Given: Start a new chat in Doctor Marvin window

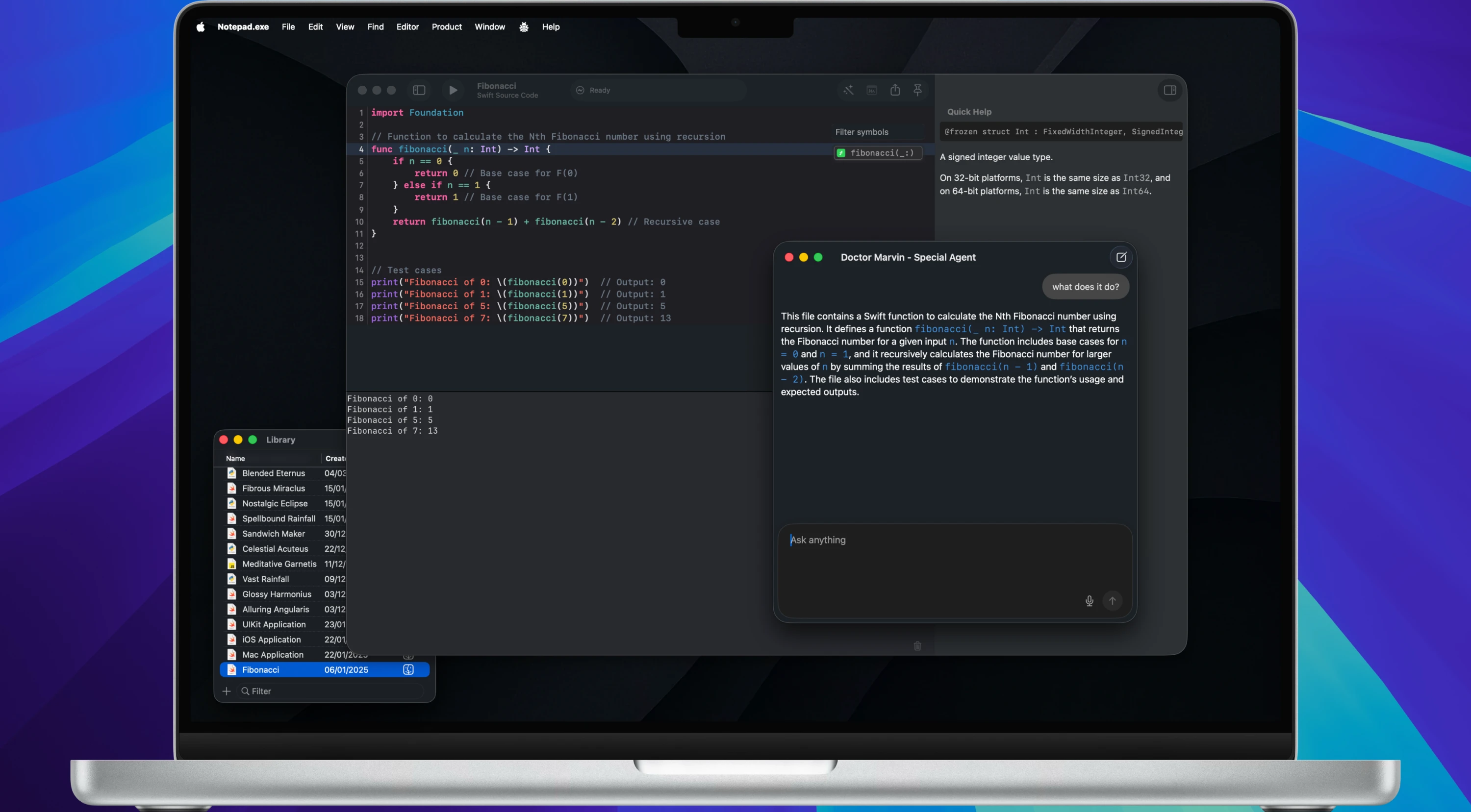Looking at the screenshot, I should click(1121, 257).
